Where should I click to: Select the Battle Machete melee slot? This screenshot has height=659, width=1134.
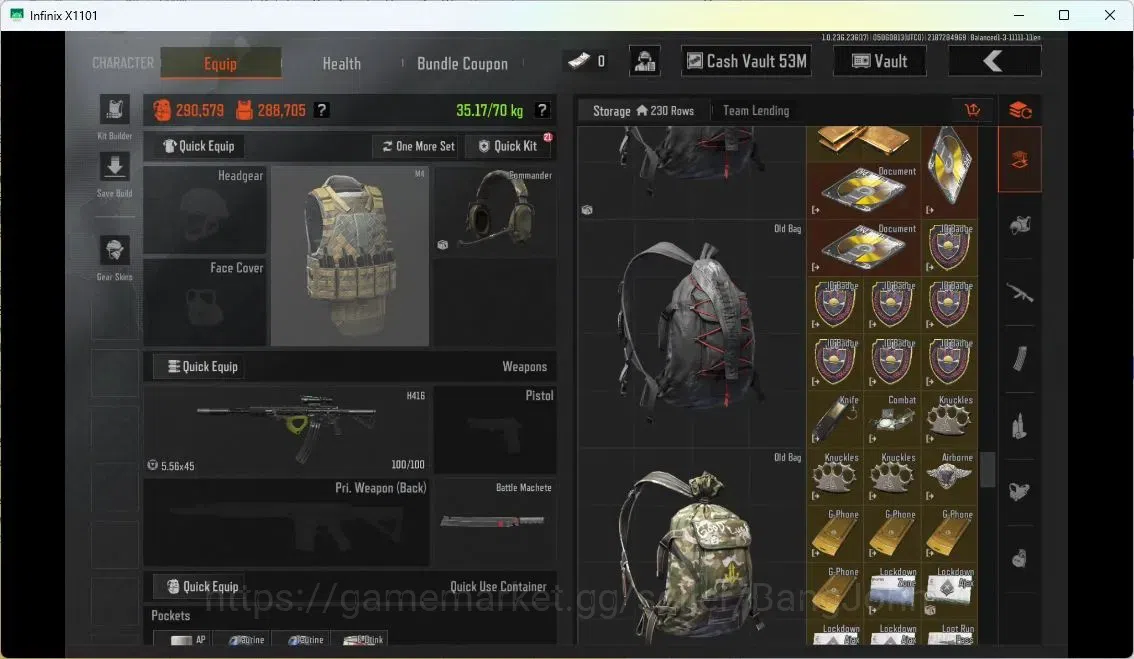tap(495, 522)
